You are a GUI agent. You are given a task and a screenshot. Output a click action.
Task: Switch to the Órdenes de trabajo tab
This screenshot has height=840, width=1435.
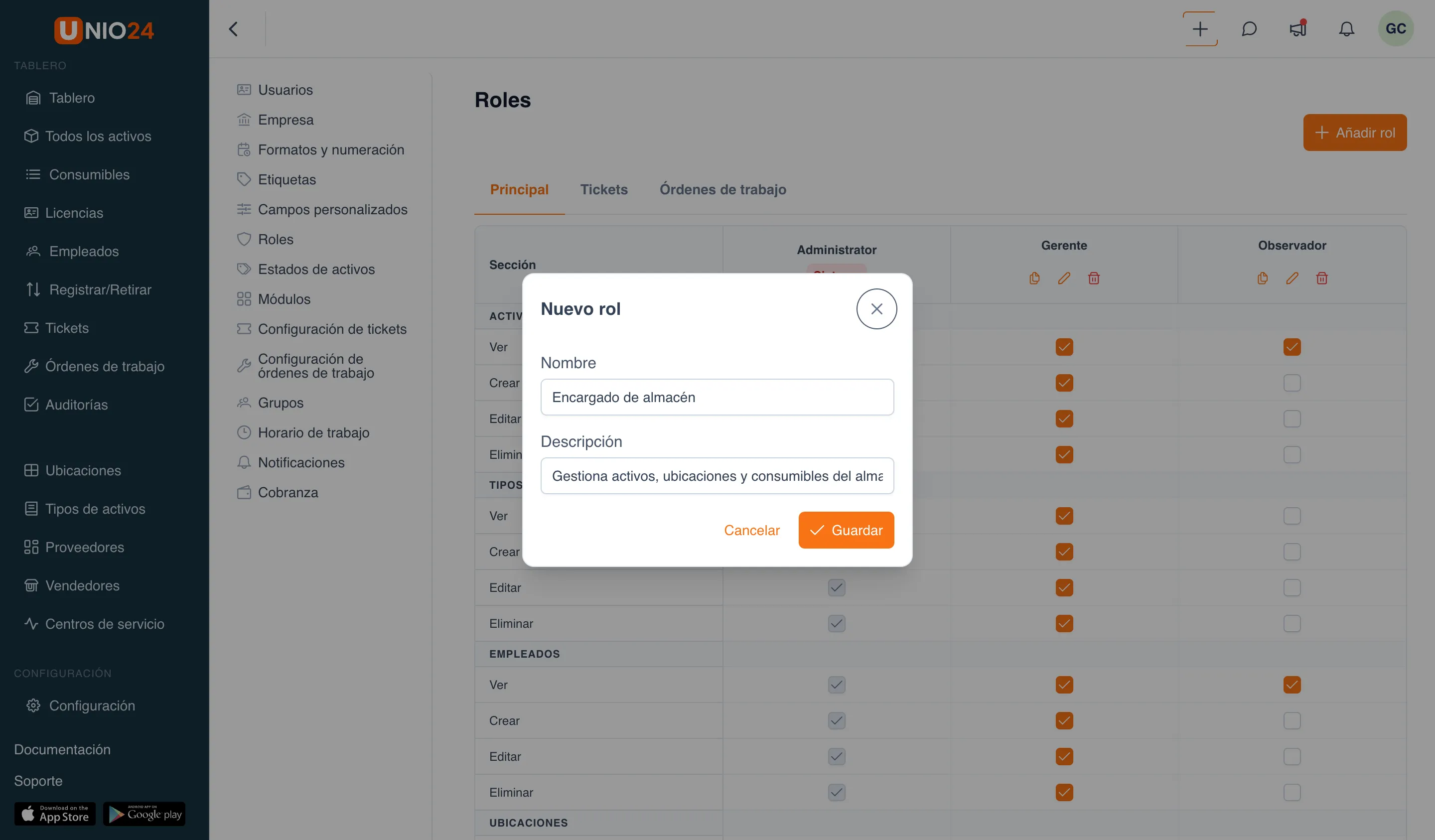(x=722, y=190)
